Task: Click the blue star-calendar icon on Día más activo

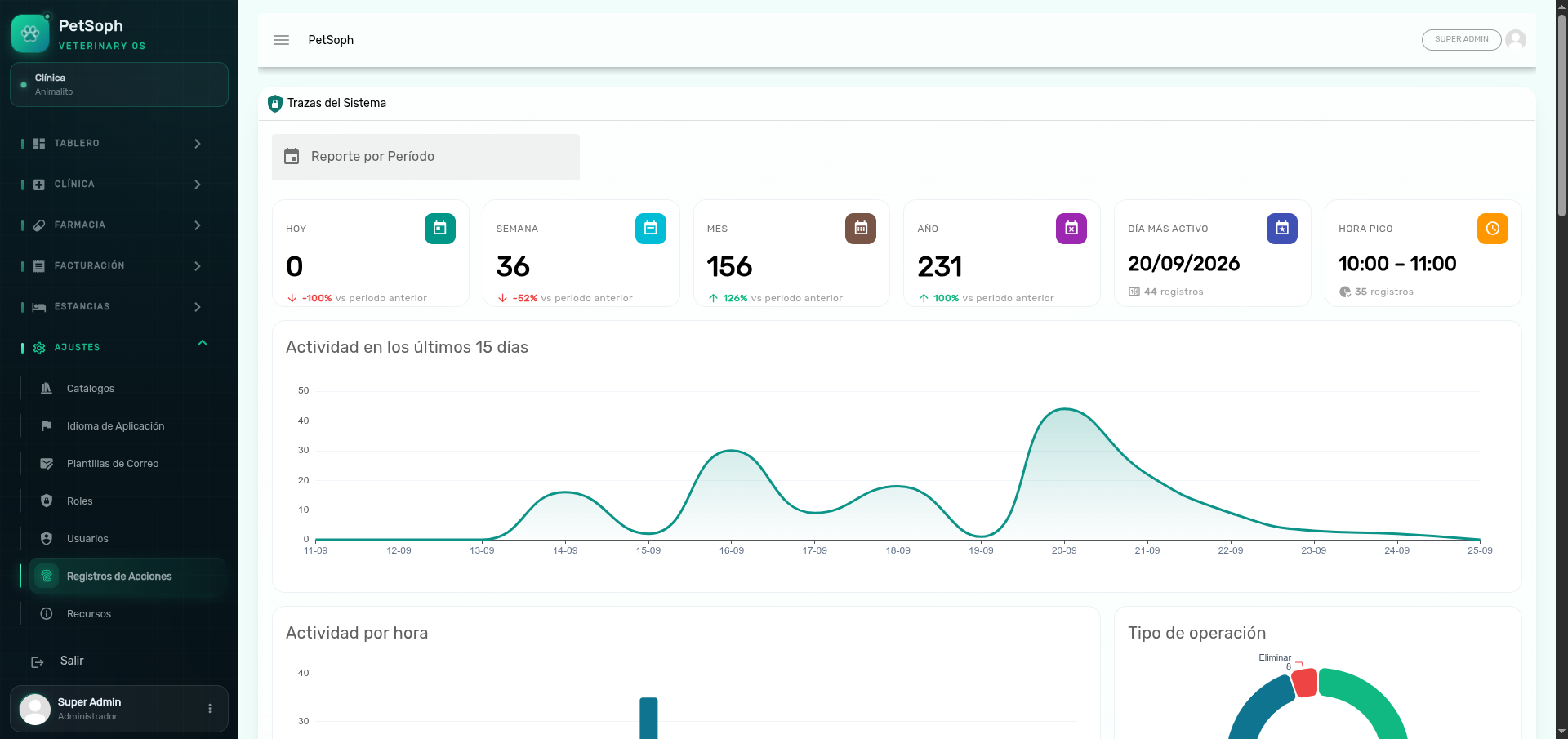Action: coord(1282,229)
